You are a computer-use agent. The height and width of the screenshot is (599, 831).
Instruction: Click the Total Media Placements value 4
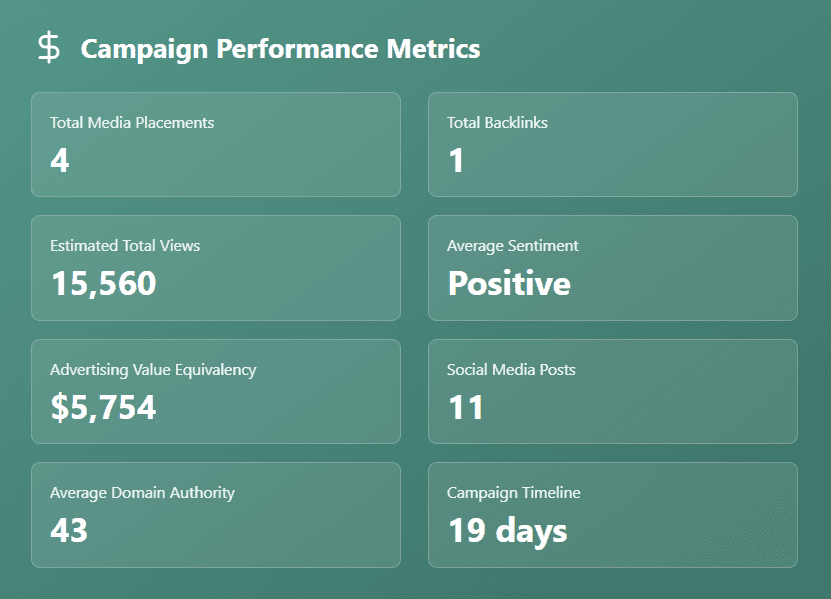pos(60,160)
